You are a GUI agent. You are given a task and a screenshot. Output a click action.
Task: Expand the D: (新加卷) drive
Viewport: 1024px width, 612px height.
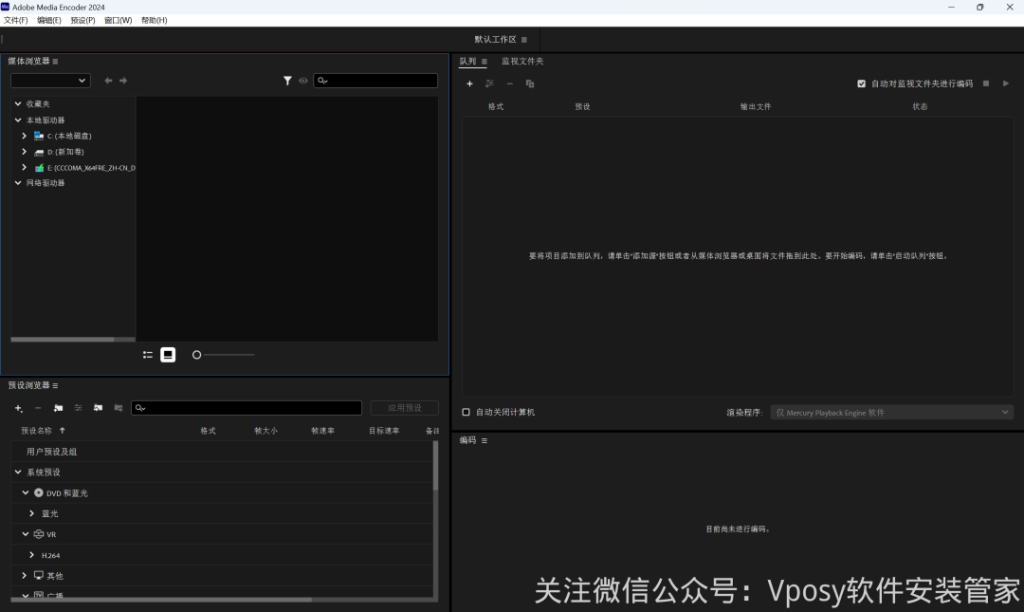[24, 152]
